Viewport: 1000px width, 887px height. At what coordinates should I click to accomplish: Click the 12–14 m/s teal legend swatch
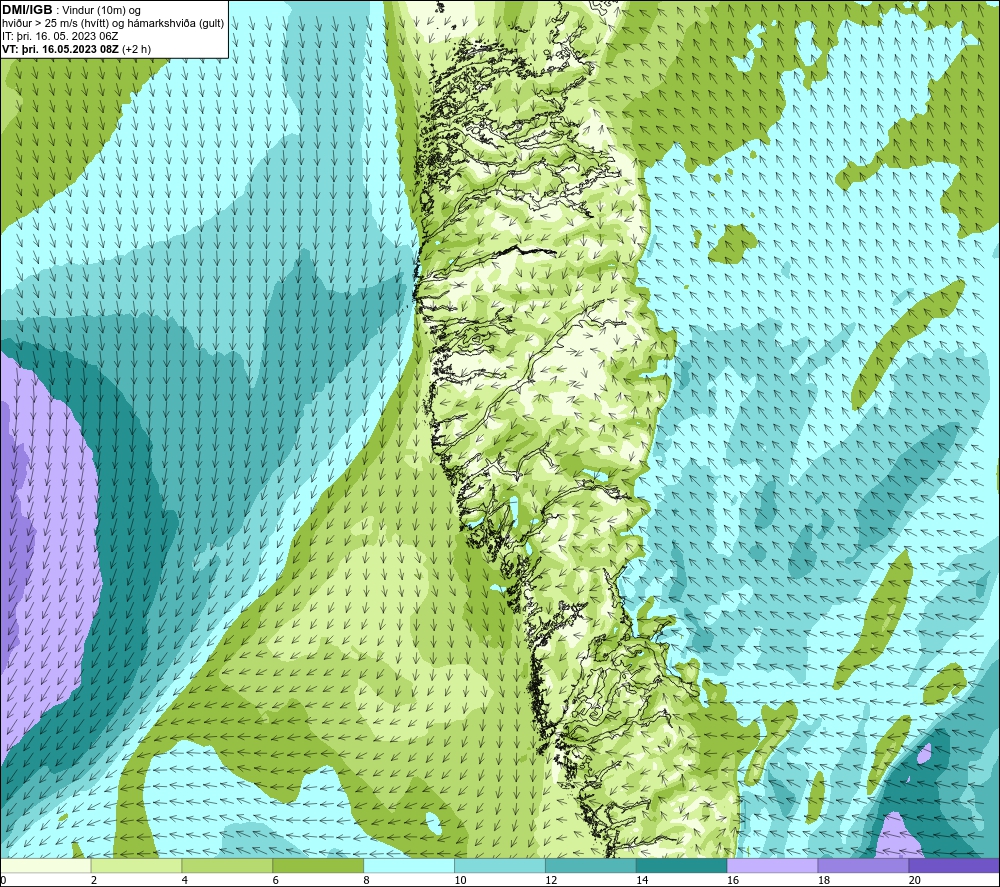pos(591,865)
